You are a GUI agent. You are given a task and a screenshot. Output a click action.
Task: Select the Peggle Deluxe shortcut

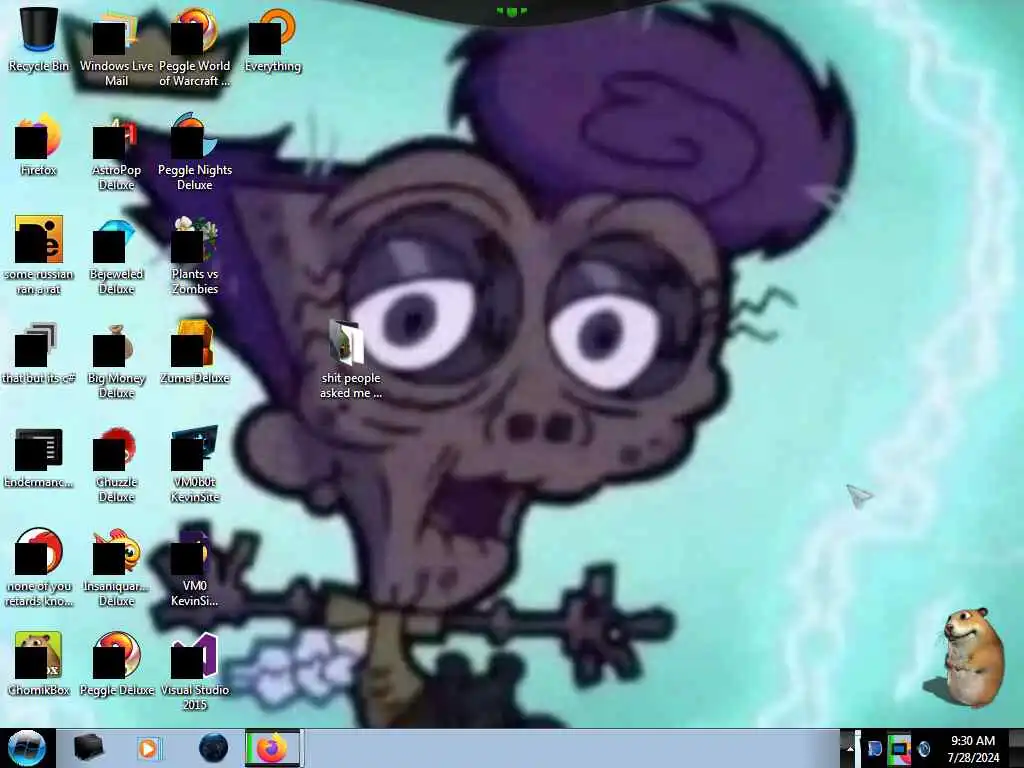coord(116,664)
